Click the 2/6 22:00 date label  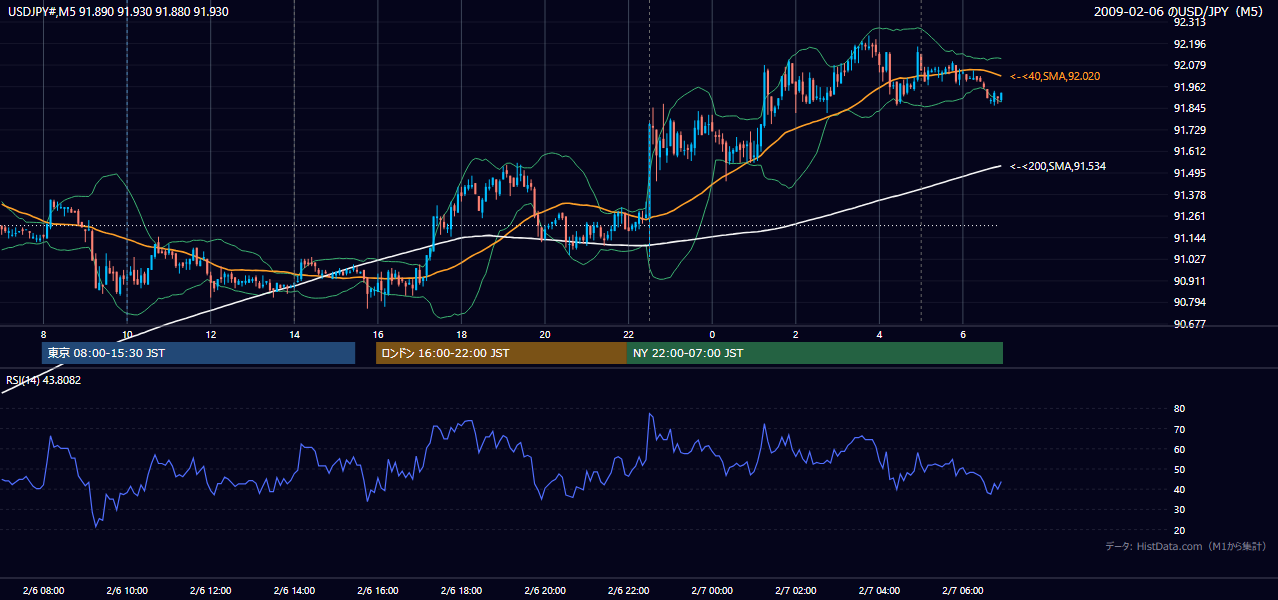(628, 591)
